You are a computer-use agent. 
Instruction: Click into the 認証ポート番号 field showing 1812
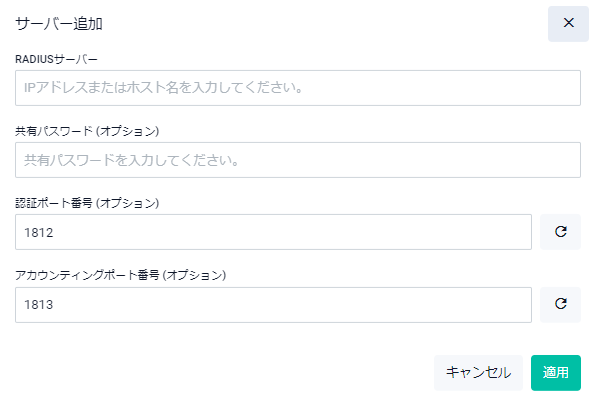[x=273, y=232]
